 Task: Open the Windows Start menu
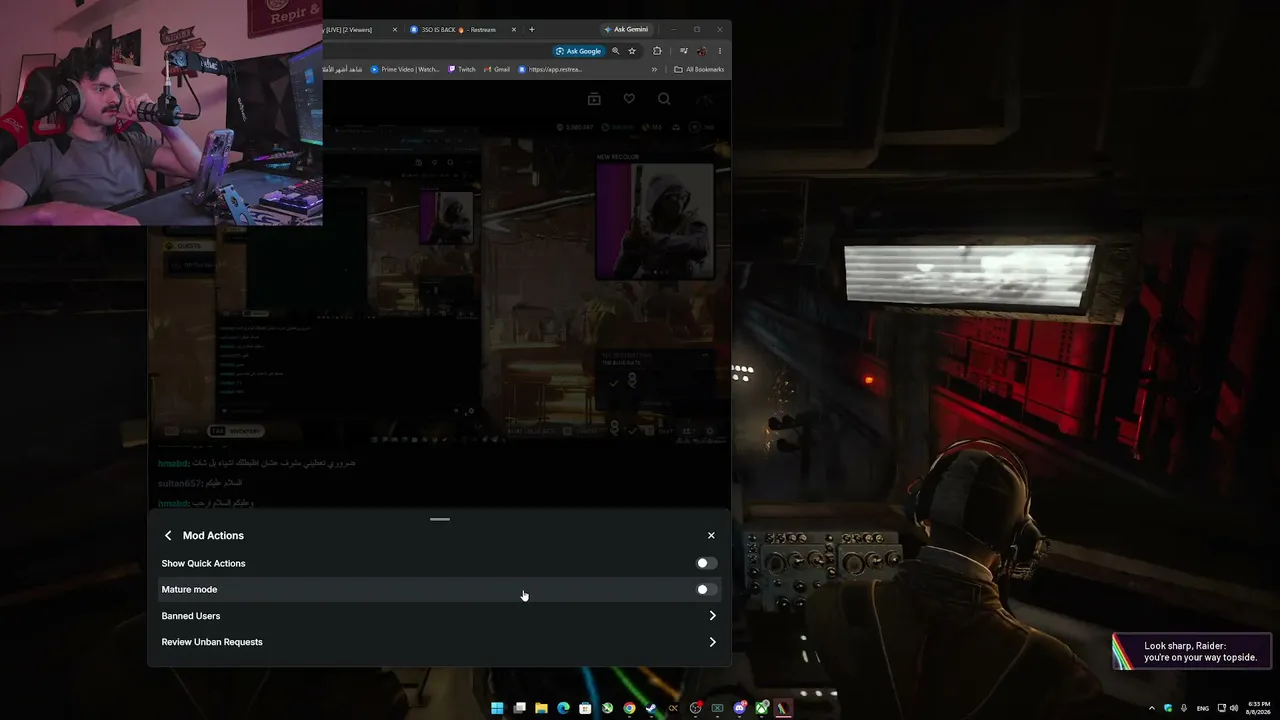(x=497, y=708)
